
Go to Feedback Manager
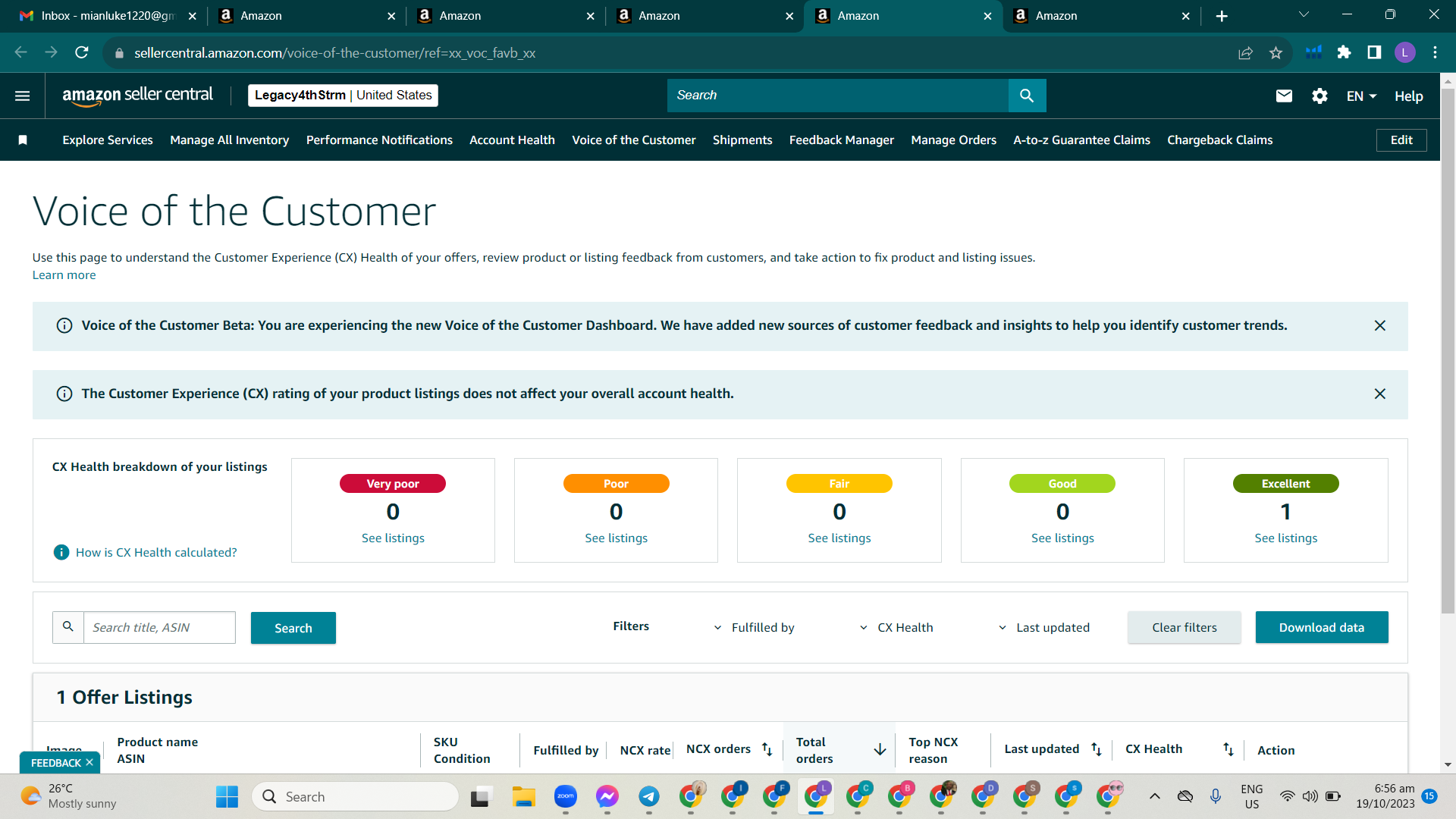tap(842, 140)
